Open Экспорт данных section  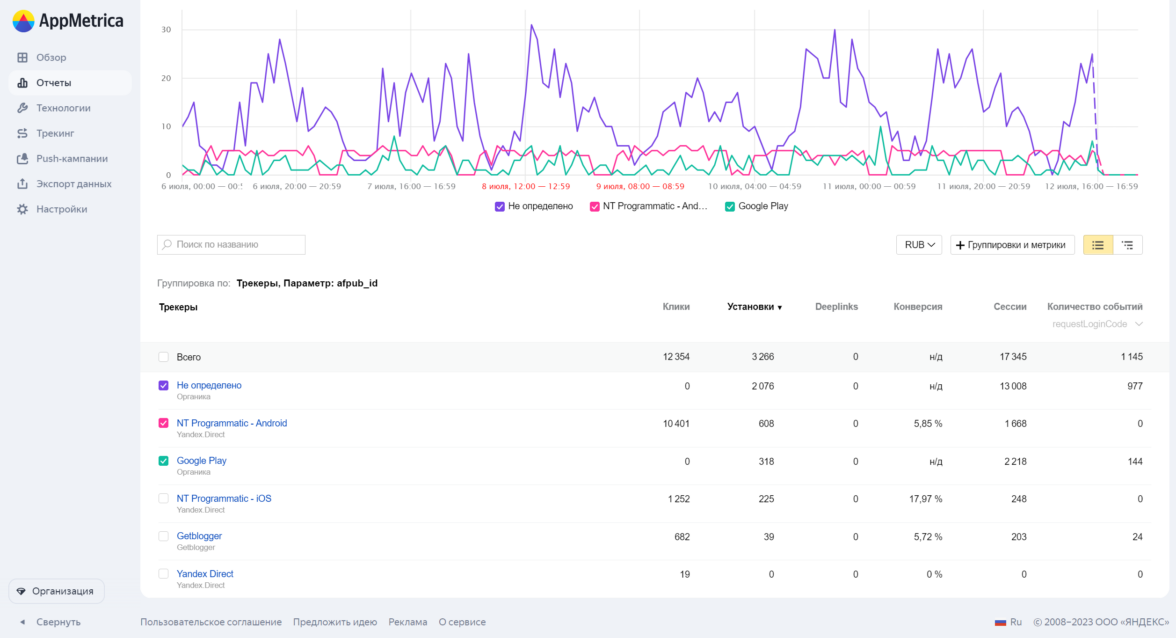[x=73, y=184]
